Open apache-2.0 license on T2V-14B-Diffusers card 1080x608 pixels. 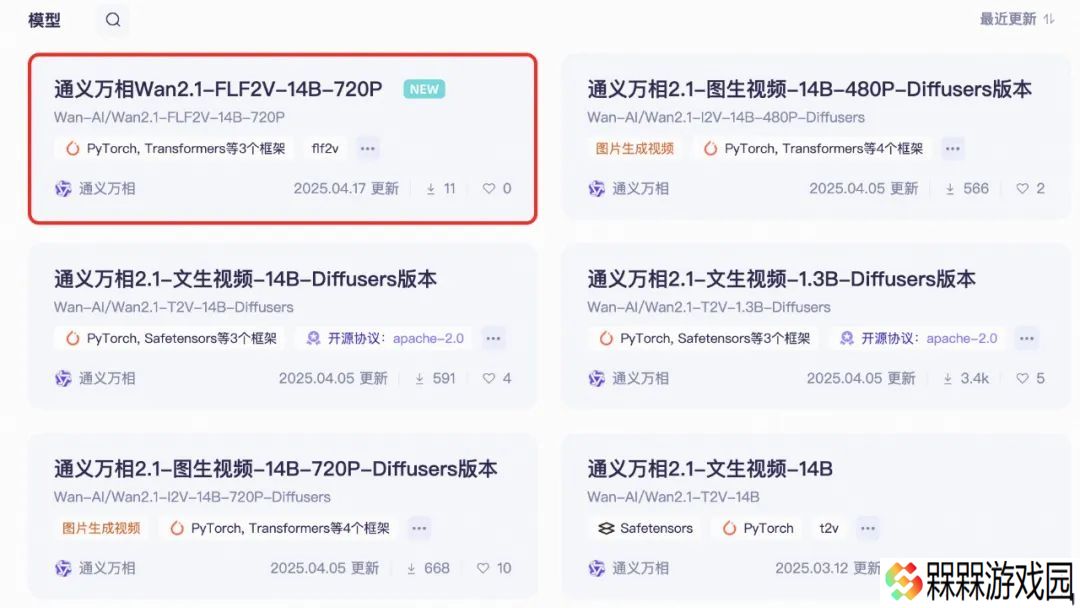point(428,338)
